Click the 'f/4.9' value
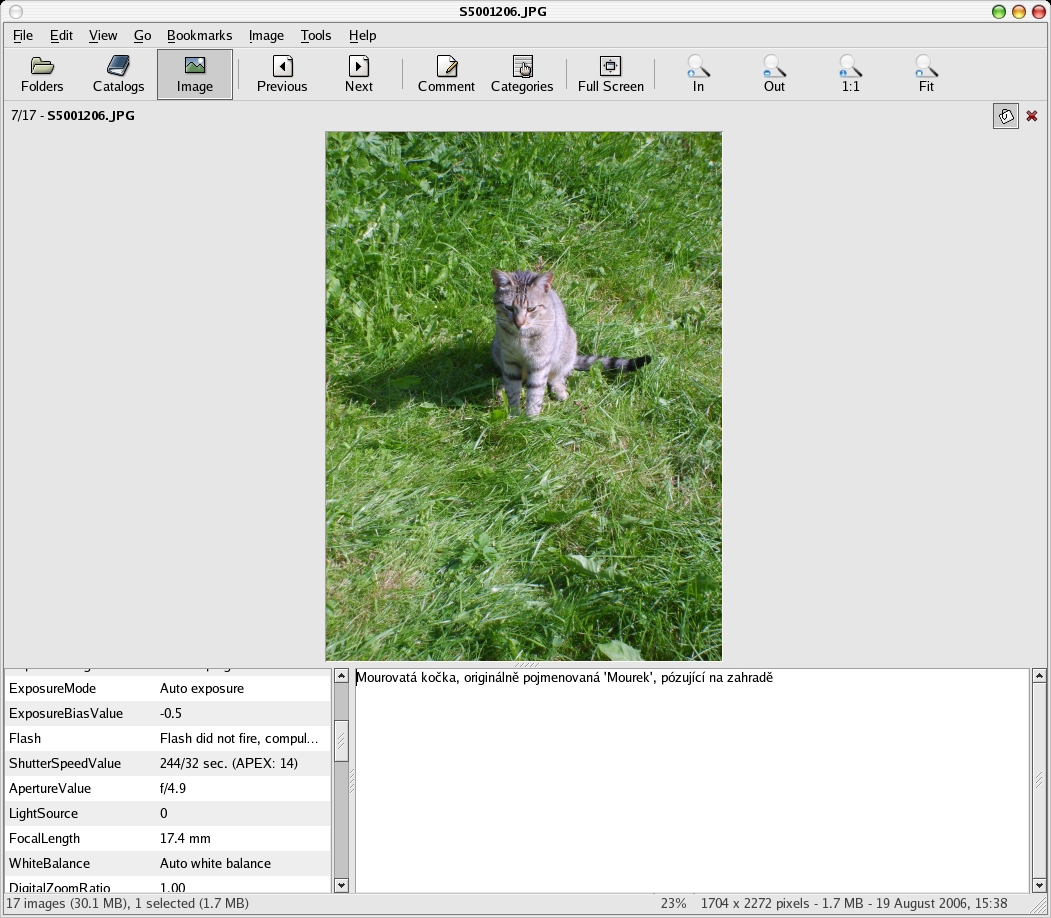Screen dimensions: 1051x918 click(173, 788)
